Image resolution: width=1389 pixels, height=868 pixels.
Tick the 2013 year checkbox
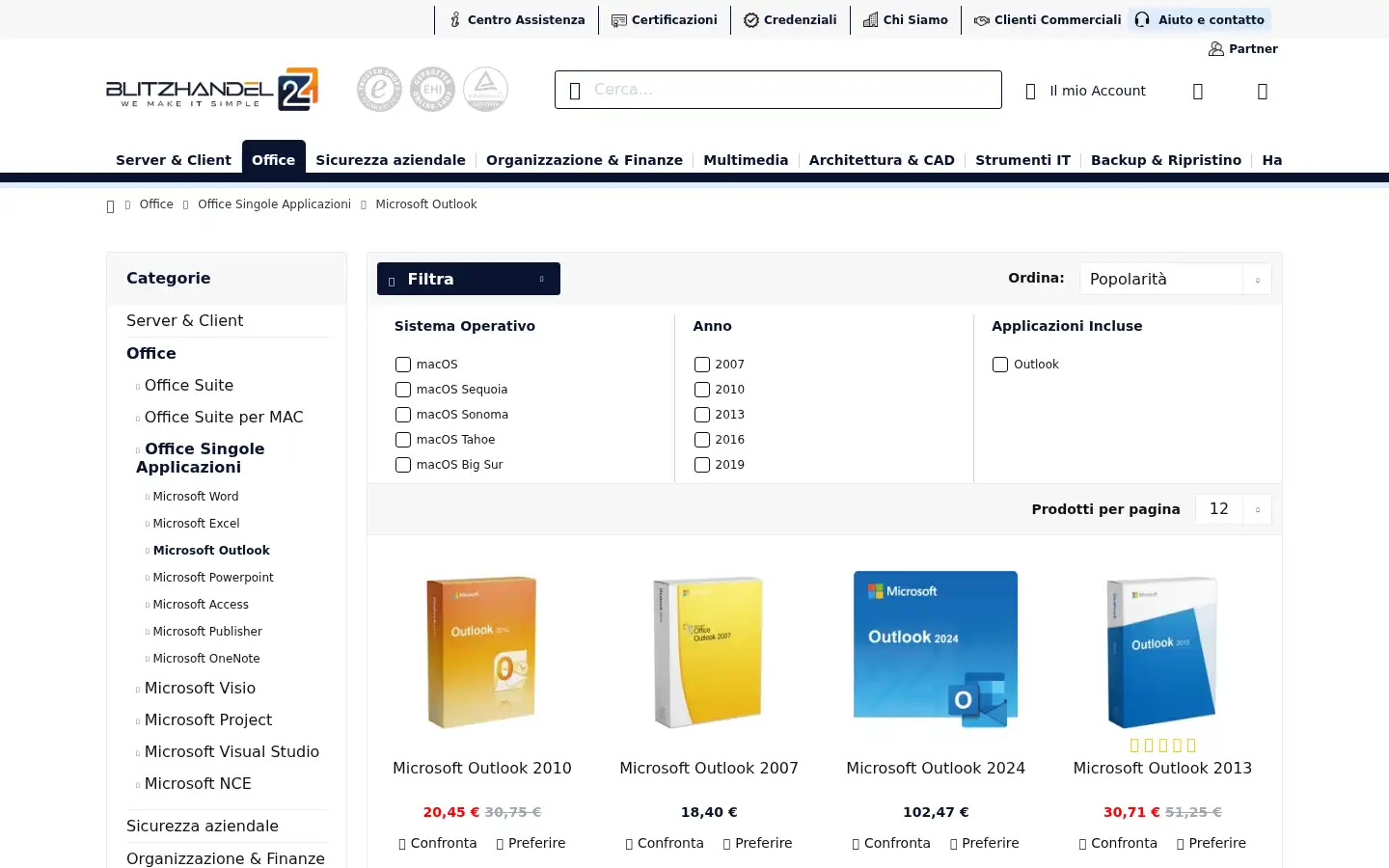pos(702,415)
